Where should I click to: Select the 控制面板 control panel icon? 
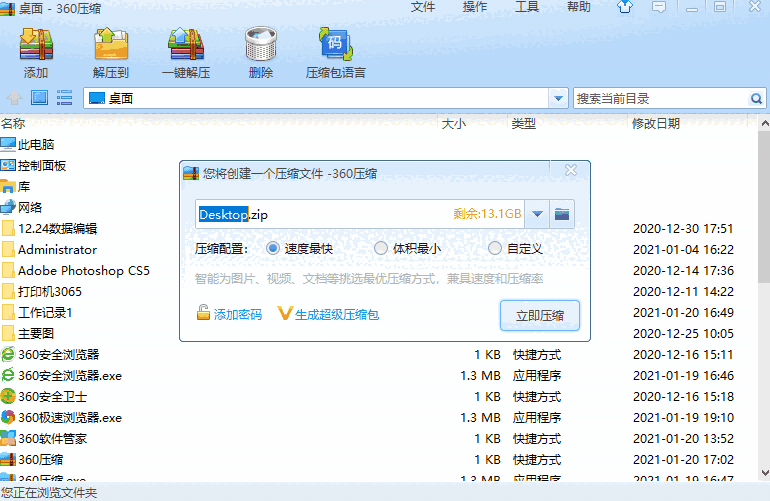(8, 165)
